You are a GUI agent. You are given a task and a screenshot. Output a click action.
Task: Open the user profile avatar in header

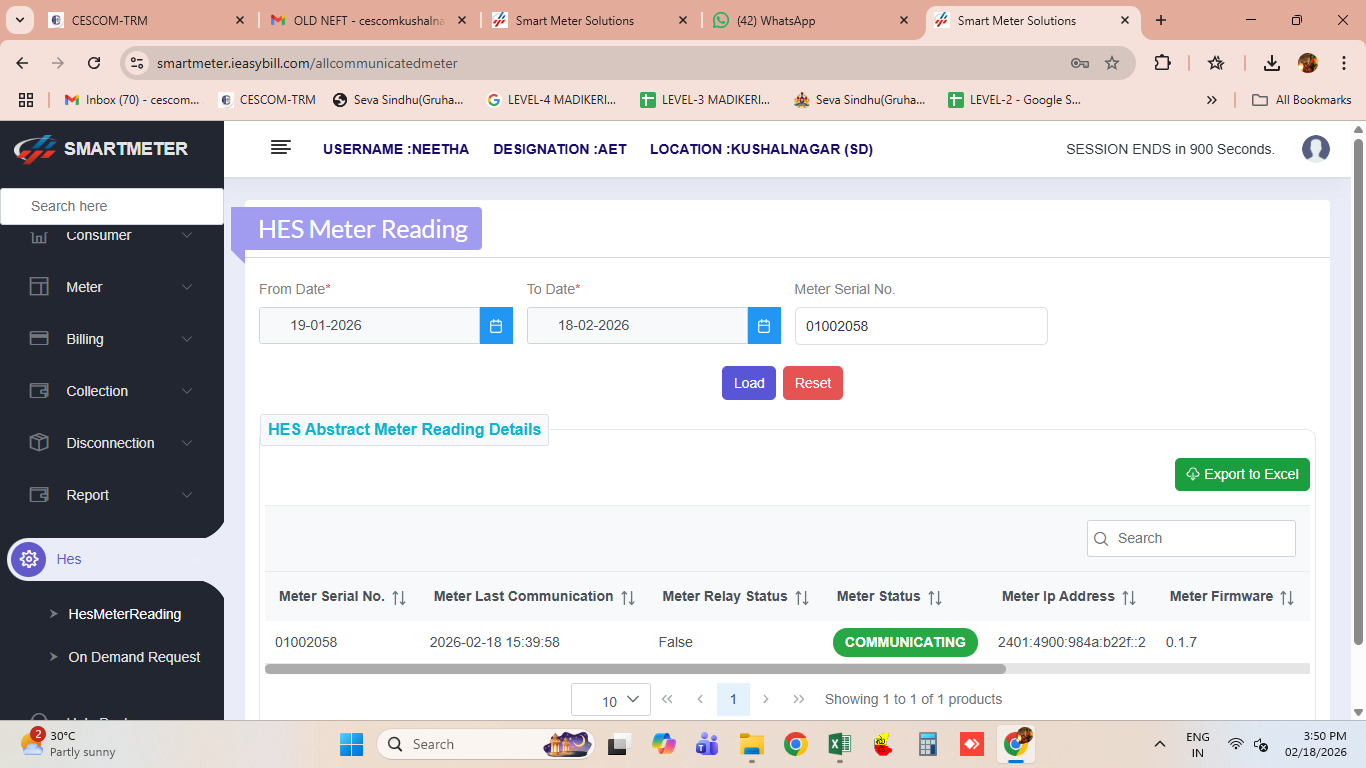1316,149
